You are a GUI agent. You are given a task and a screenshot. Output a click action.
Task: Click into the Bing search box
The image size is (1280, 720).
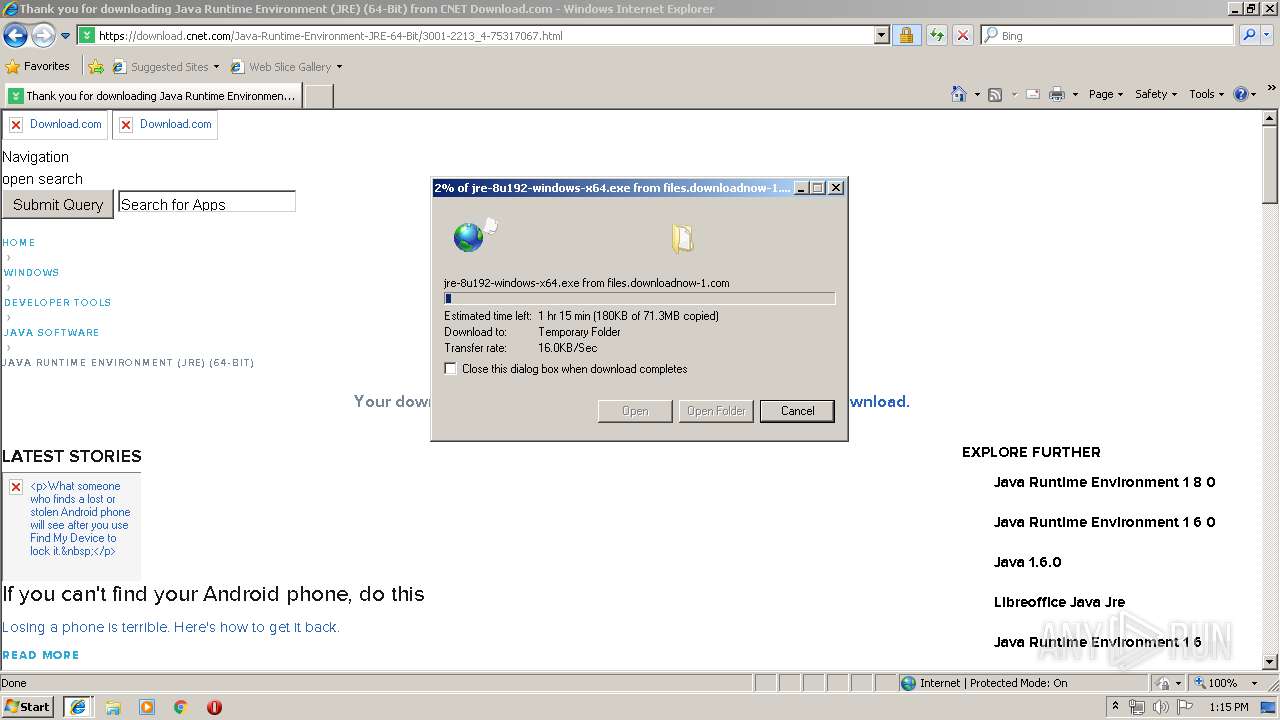tap(1115, 35)
